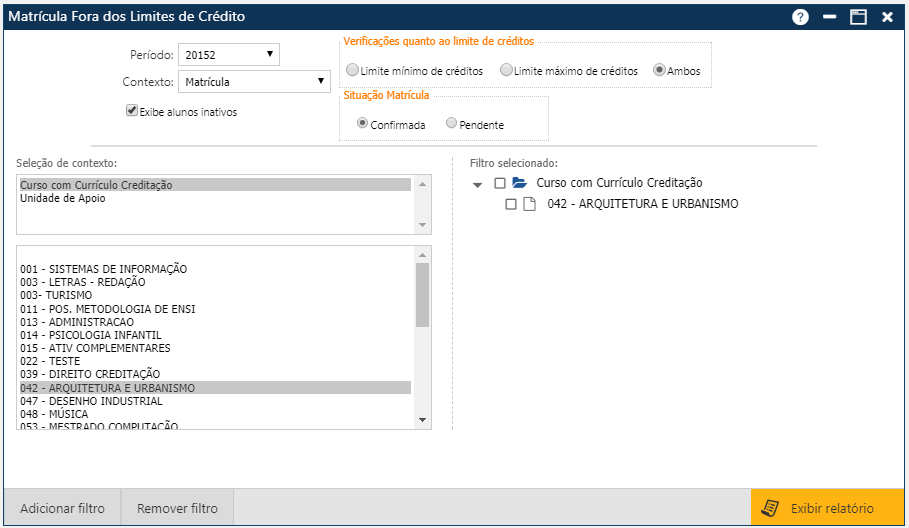Screen dimensions: 909x528
Task: Maximize the window using title bar icon
Action: [x=857, y=17]
